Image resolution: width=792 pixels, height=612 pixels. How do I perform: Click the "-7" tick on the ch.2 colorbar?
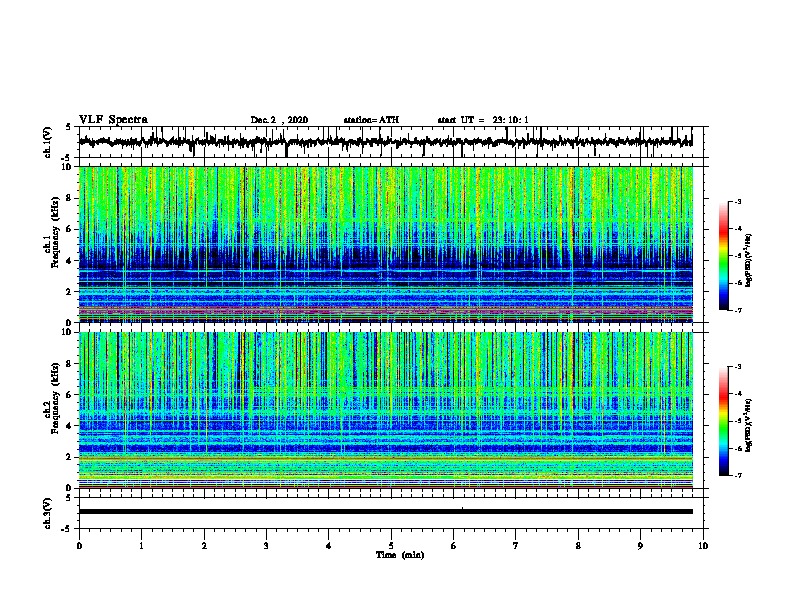738,475
